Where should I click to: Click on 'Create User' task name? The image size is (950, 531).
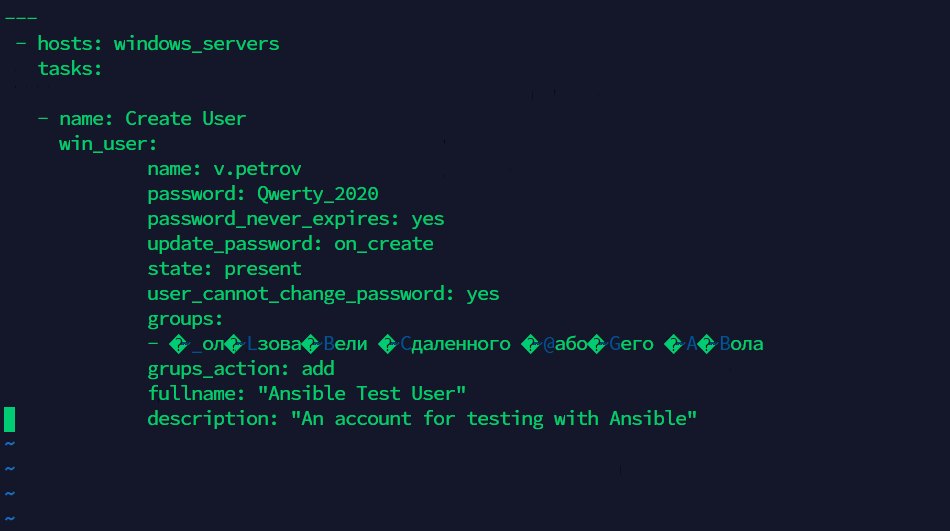(185, 118)
